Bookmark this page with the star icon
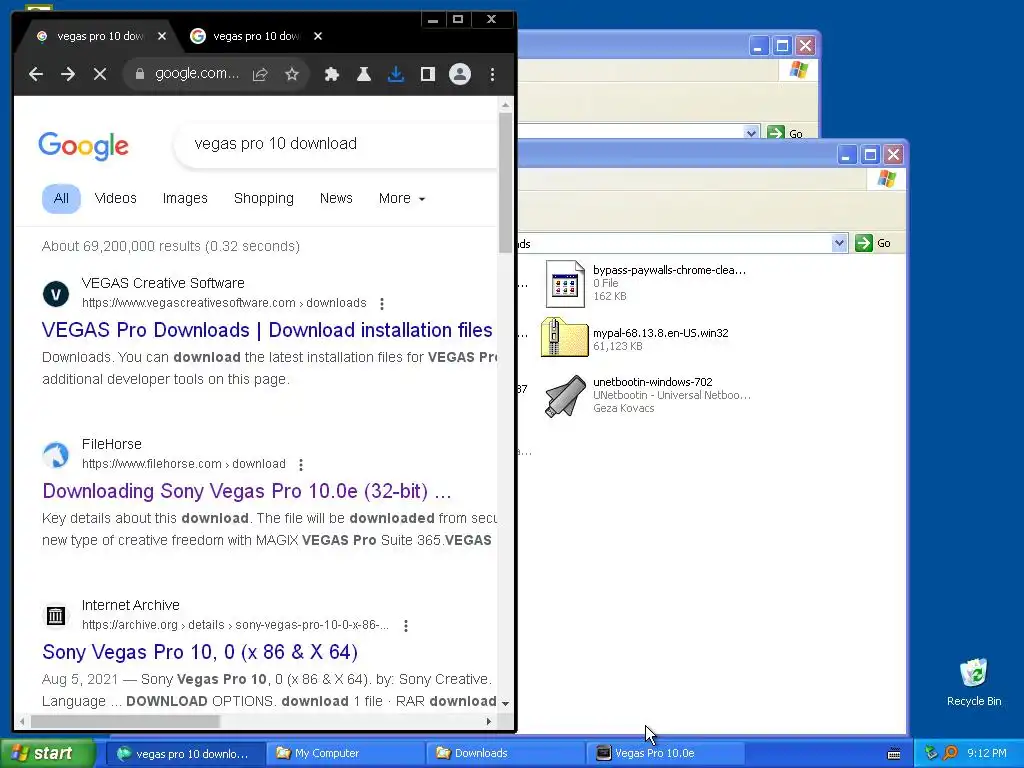 pos(292,74)
